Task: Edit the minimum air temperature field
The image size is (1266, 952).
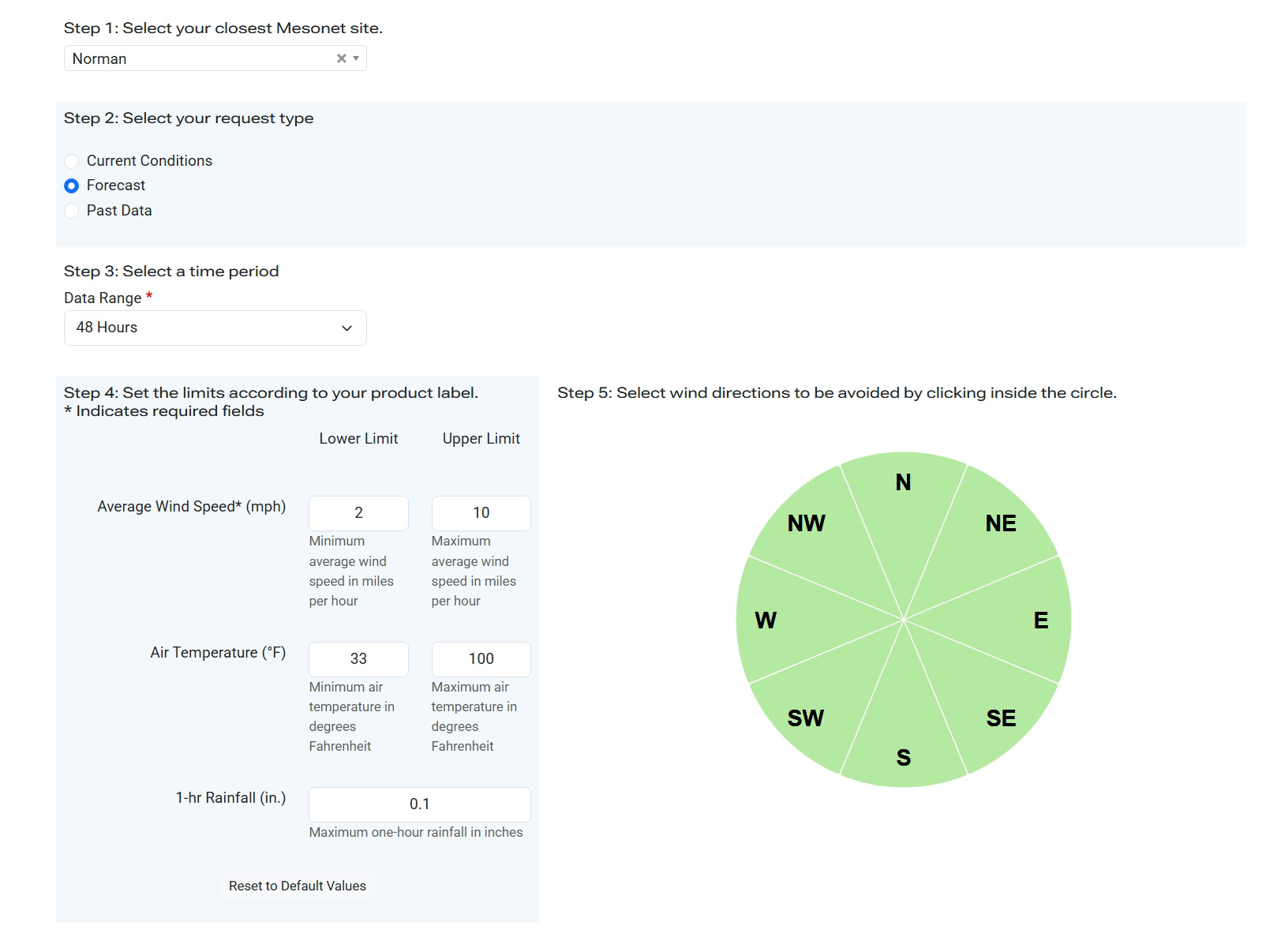Action: pos(358,659)
